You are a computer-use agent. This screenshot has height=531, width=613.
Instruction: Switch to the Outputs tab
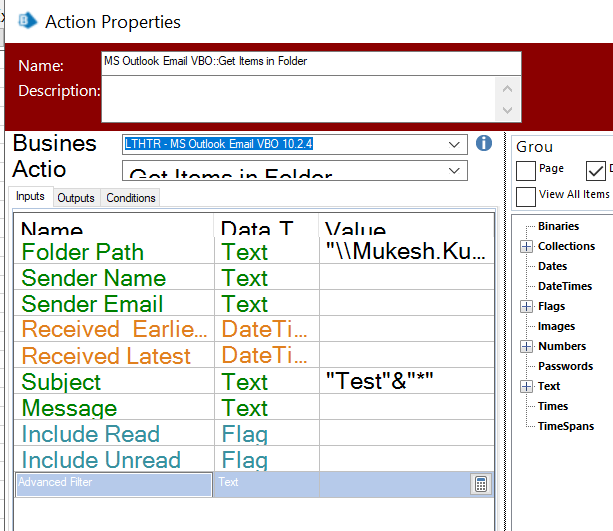pos(76,198)
